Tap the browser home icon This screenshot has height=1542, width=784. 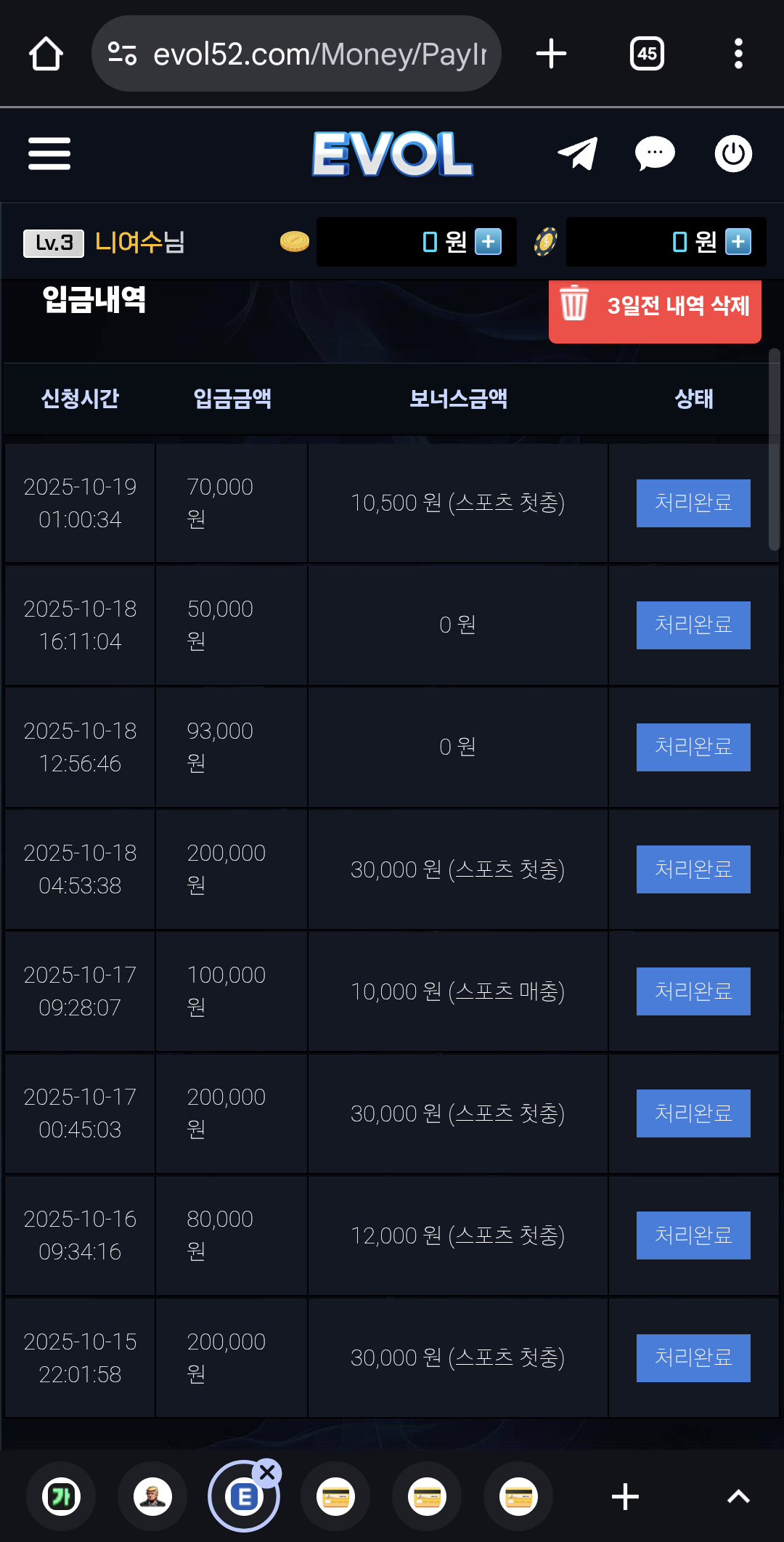pyautogui.click(x=46, y=54)
